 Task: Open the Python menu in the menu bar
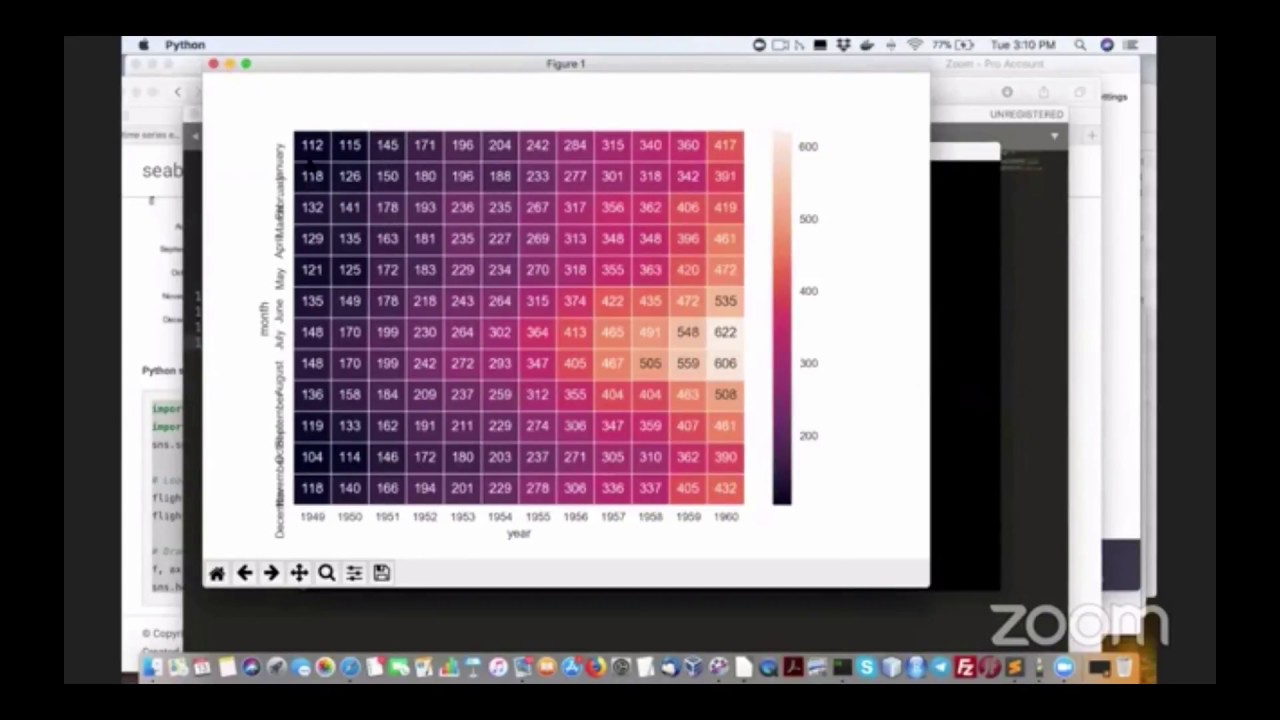185,45
